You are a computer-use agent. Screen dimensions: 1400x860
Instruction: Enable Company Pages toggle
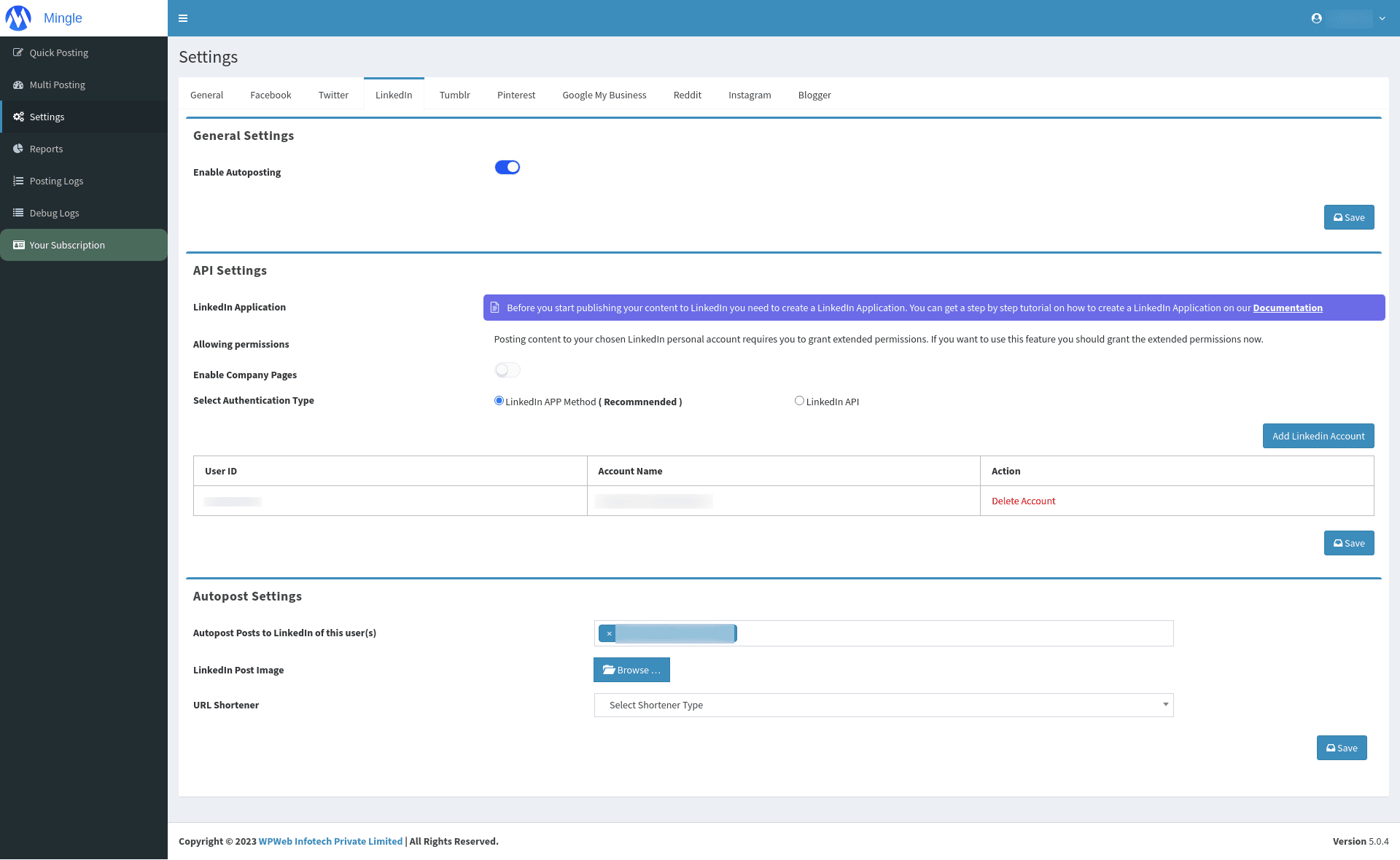[x=507, y=370]
